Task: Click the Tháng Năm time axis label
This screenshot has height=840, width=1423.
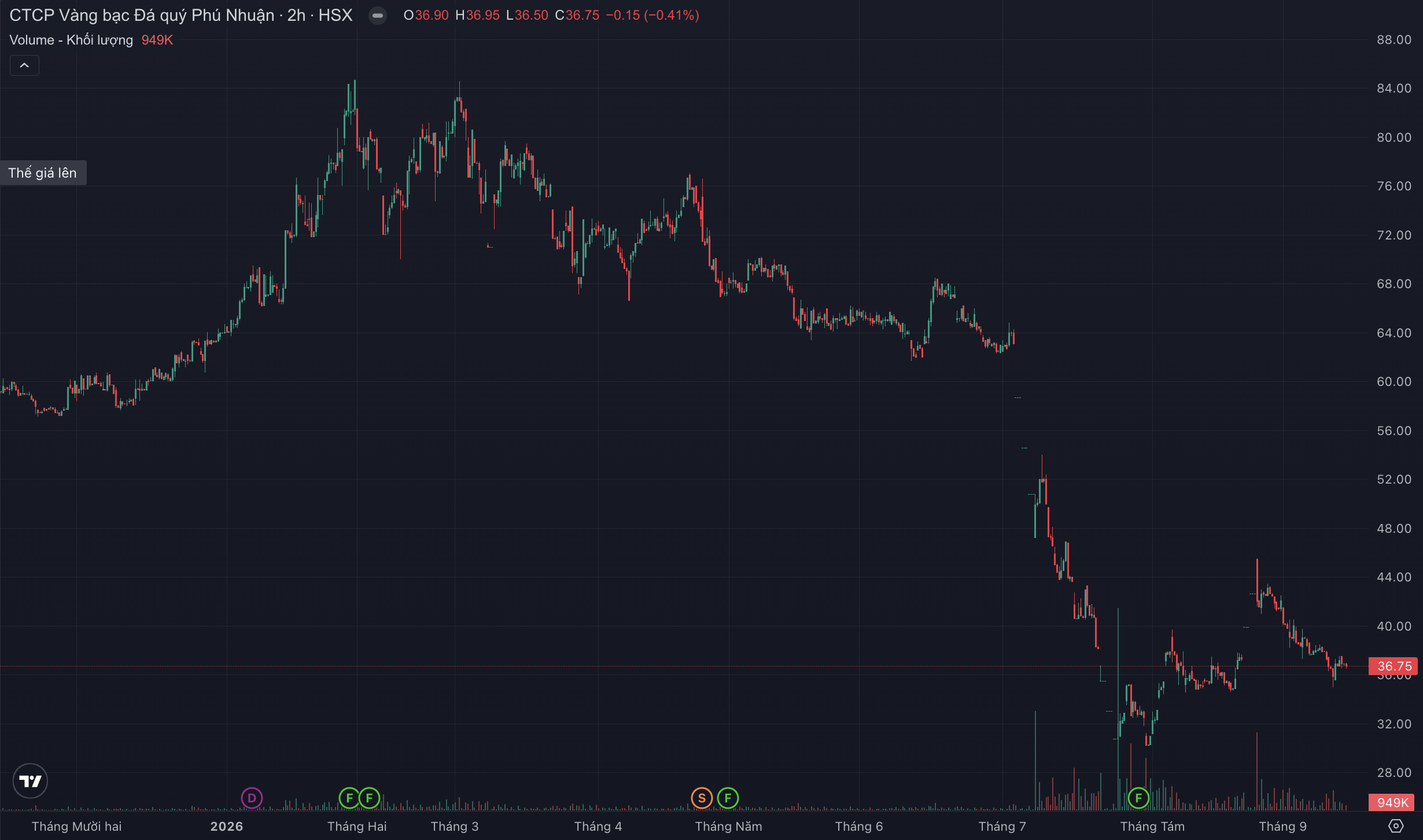Action: pyautogui.click(x=729, y=827)
